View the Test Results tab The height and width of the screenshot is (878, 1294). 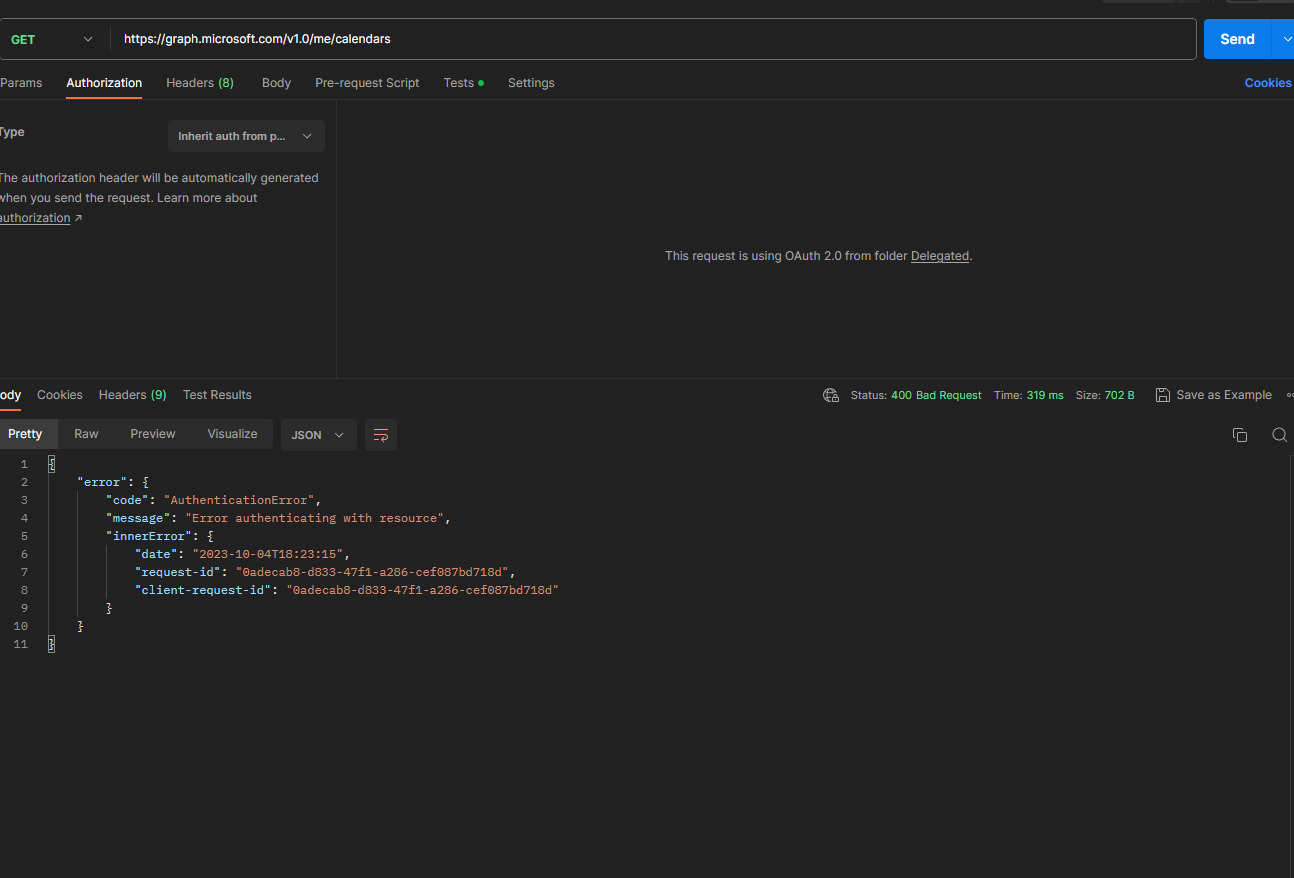pyautogui.click(x=217, y=394)
